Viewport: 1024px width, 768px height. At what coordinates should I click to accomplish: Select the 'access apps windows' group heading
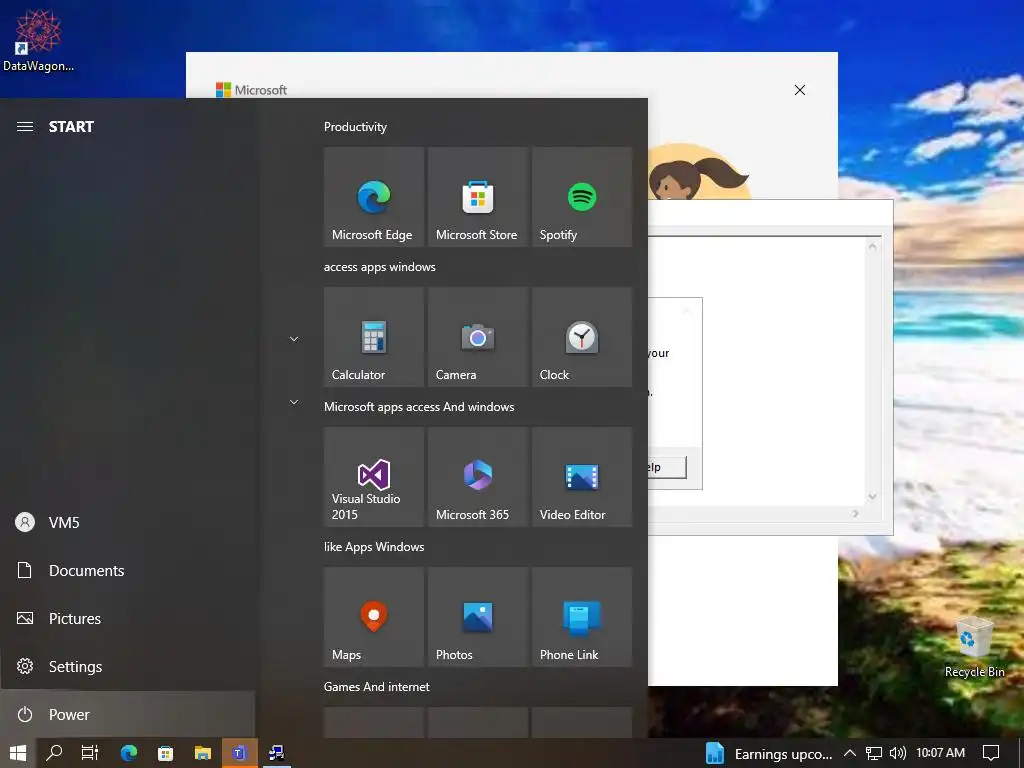[379, 266]
